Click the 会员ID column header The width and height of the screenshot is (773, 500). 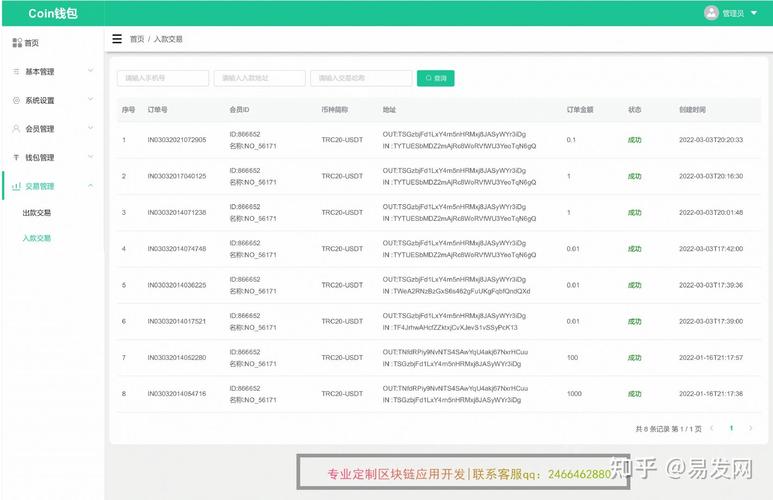tap(239, 109)
